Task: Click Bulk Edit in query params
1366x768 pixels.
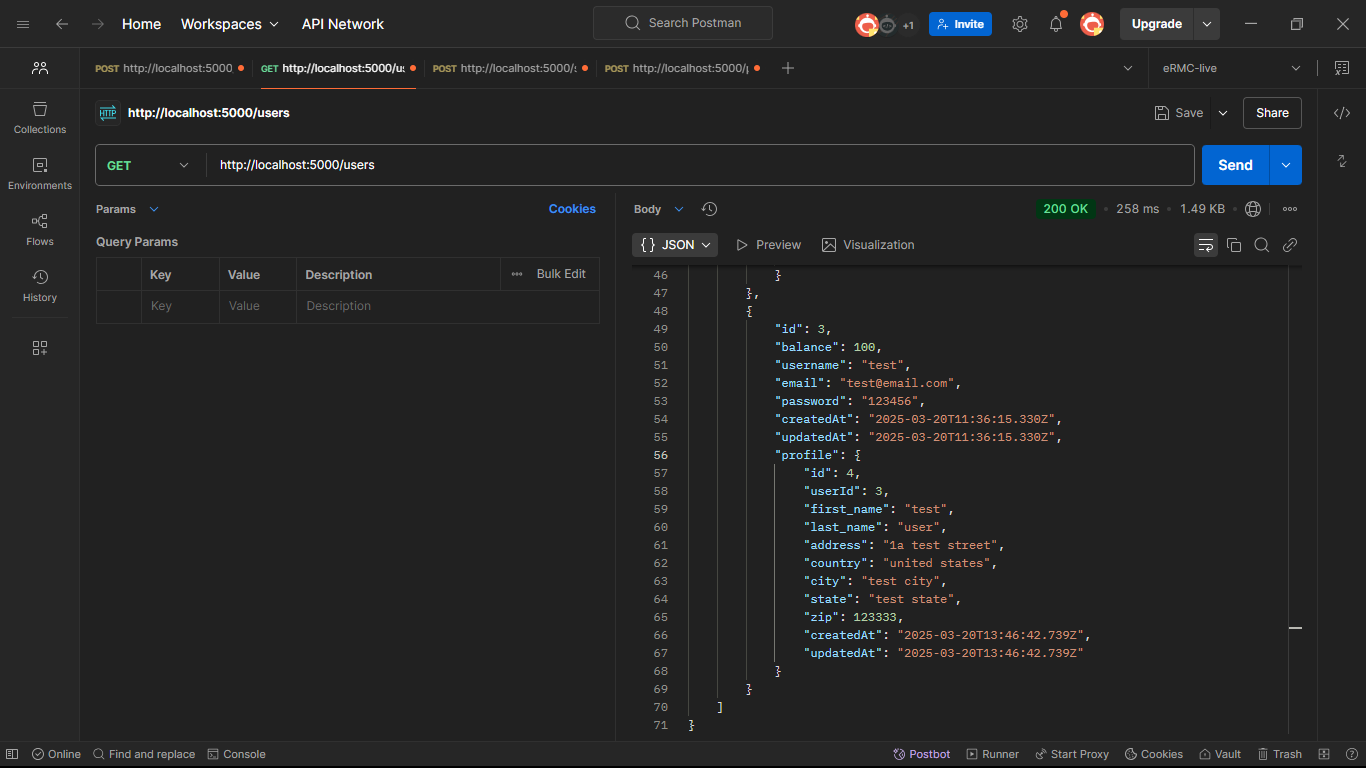Action: tap(561, 274)
